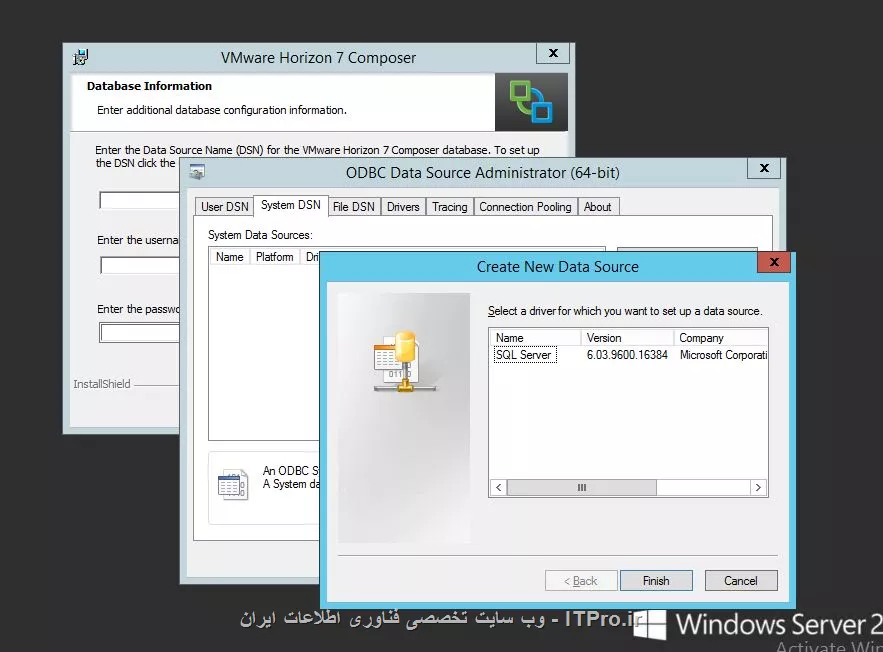Open the Drivers tab
The image size is (883, 652).
[x=403, y=207]
